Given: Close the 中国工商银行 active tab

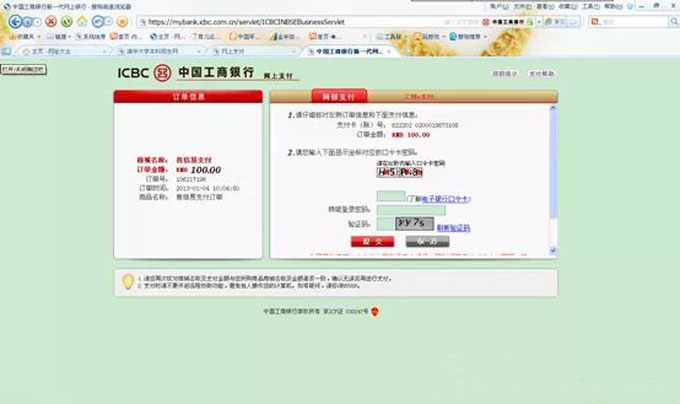Looking at the screenshot, I should [x=389, y=51].
